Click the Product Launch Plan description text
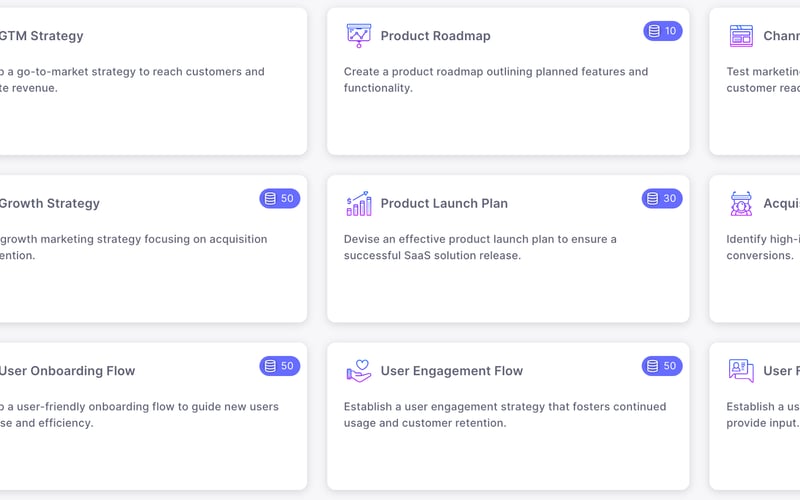The width and height of the screenshot is (800, 500). pyautogui.click(x=480, y=247)
